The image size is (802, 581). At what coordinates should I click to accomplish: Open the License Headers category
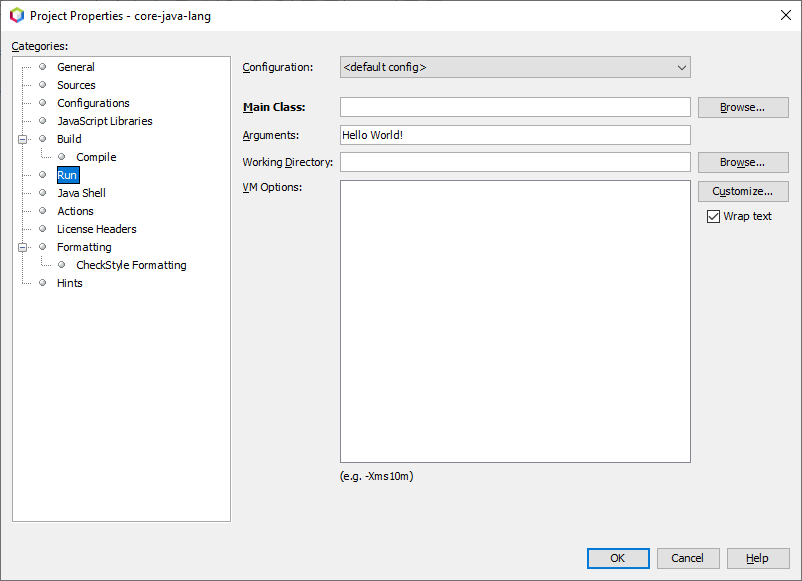coord(97,229)
